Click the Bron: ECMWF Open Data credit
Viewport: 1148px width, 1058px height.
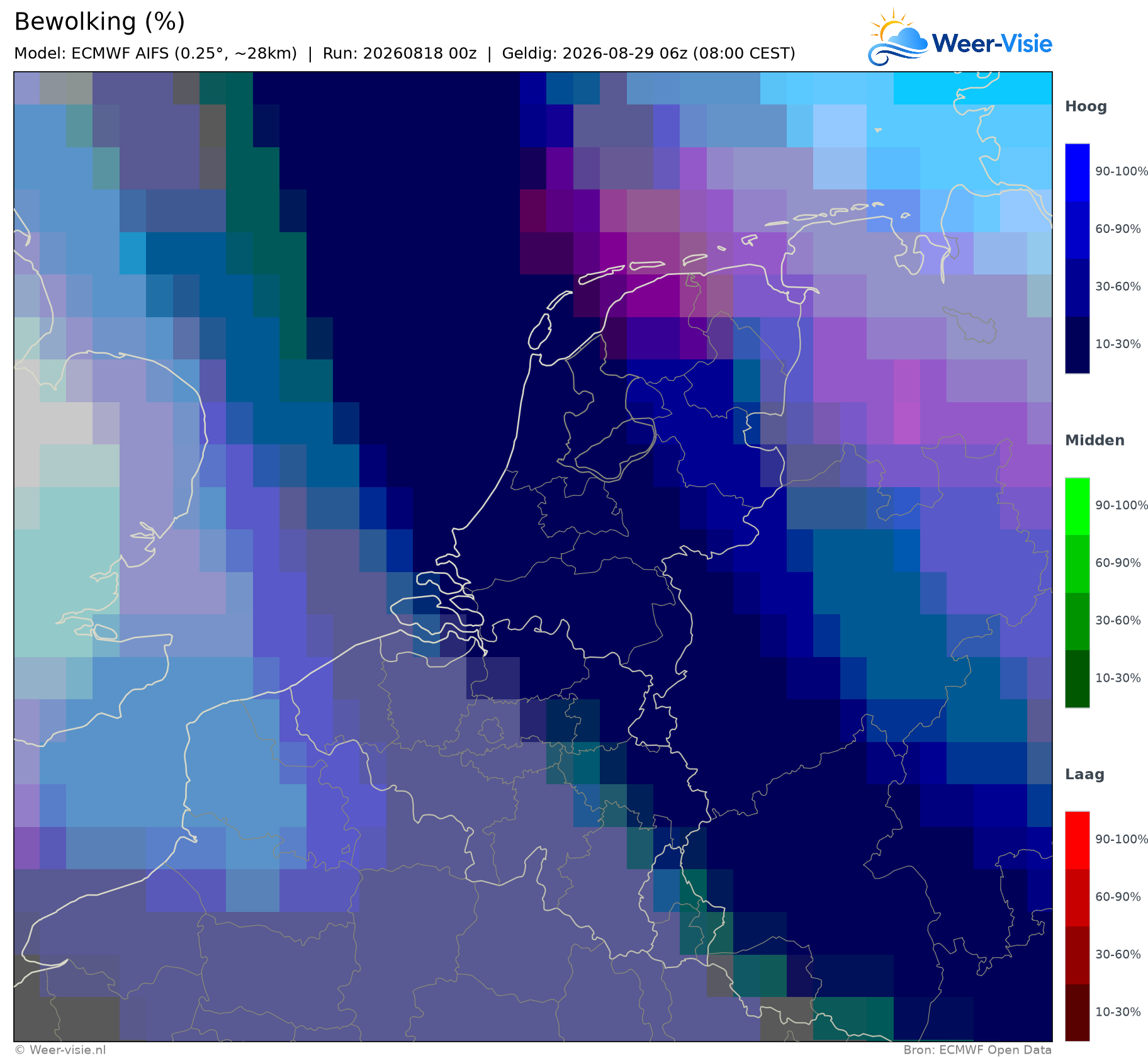click(977, 1050)
